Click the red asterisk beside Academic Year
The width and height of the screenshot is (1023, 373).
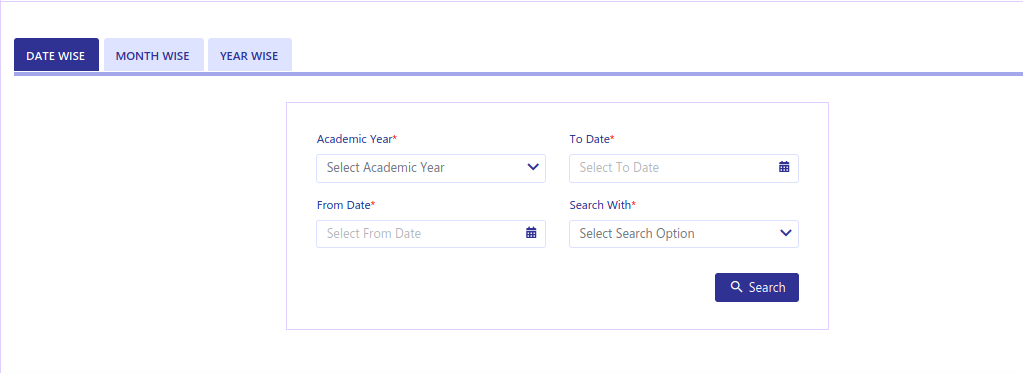[395, 138]
